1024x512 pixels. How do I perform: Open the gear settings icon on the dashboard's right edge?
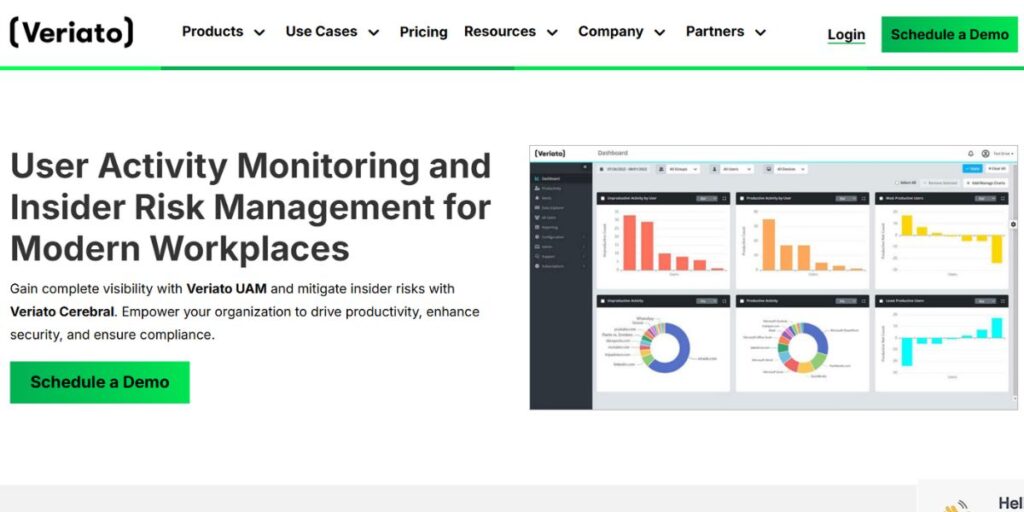tap(1013, 224)
